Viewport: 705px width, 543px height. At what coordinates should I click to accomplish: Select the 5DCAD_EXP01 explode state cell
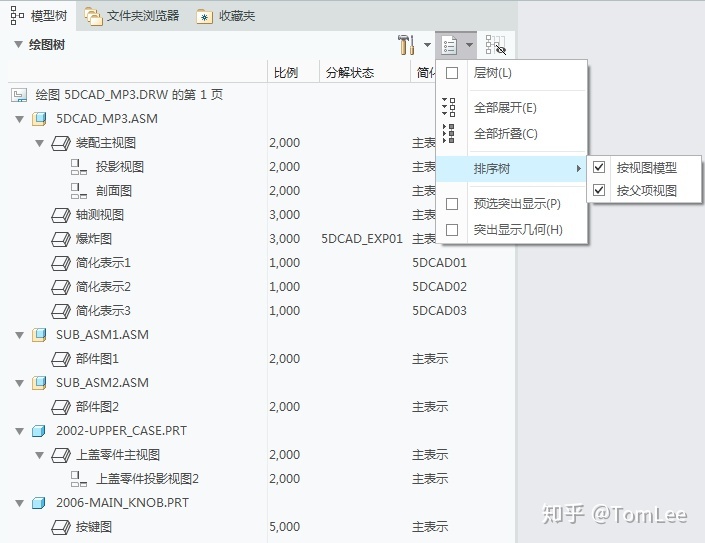(362, 239)
